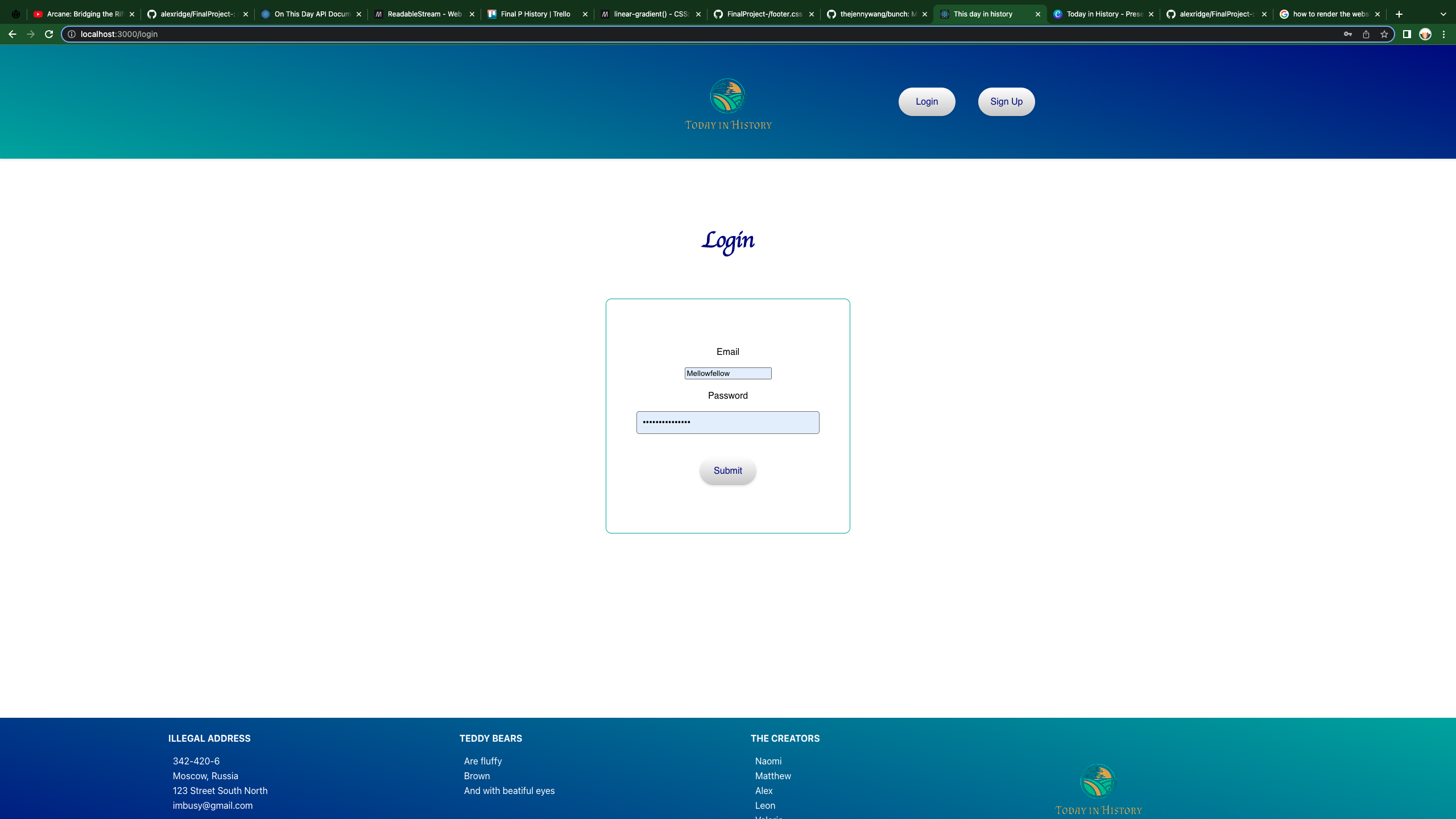Open saved passwords key icon
Screen dimensions: 1456x819
(x=1347, y=34)
